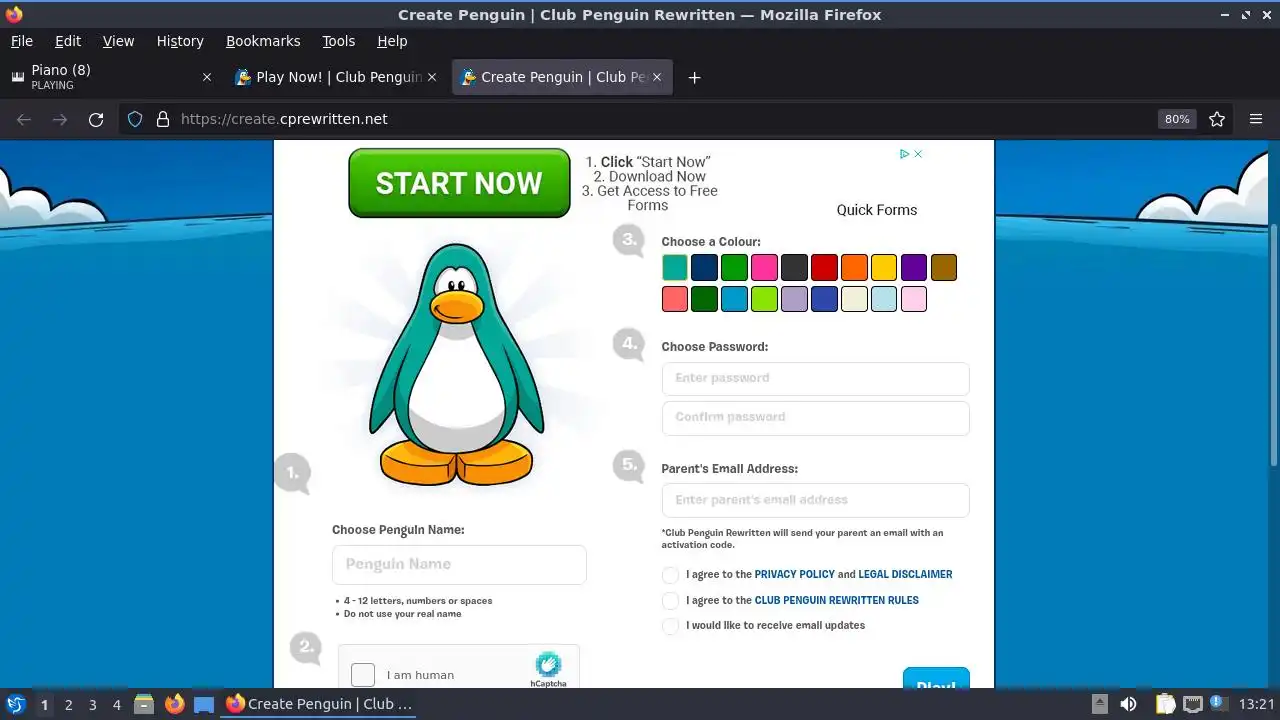Open the volume control in system tray
The width and height of the screenshot is (1280, 720).
(x=1128, y=704)
